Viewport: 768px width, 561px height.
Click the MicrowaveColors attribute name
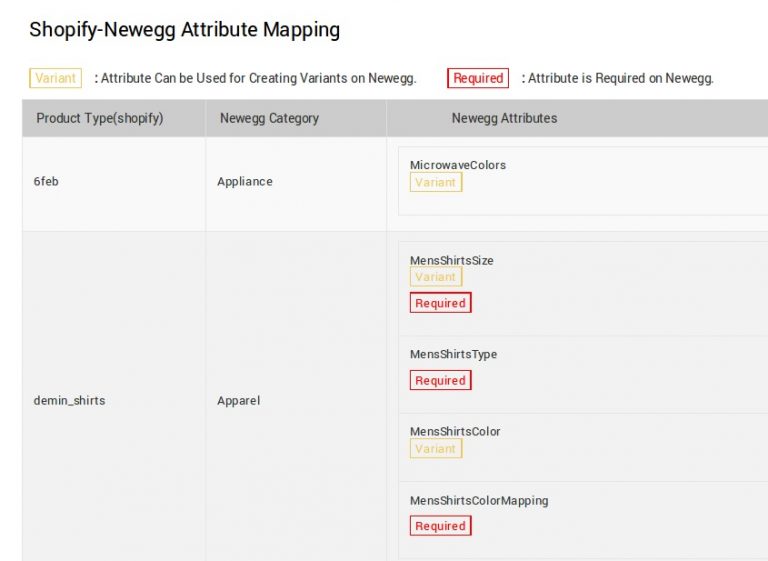click(458, 165)
